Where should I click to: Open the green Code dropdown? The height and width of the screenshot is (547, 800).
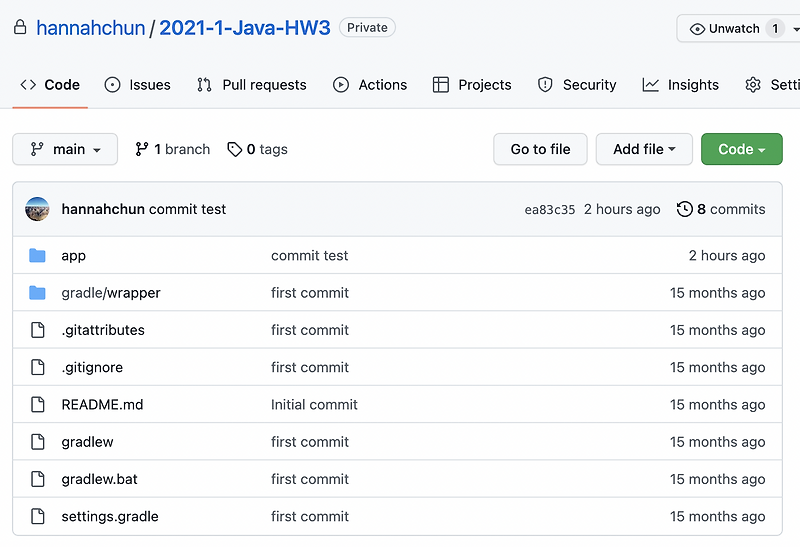(x=741, y=149)
